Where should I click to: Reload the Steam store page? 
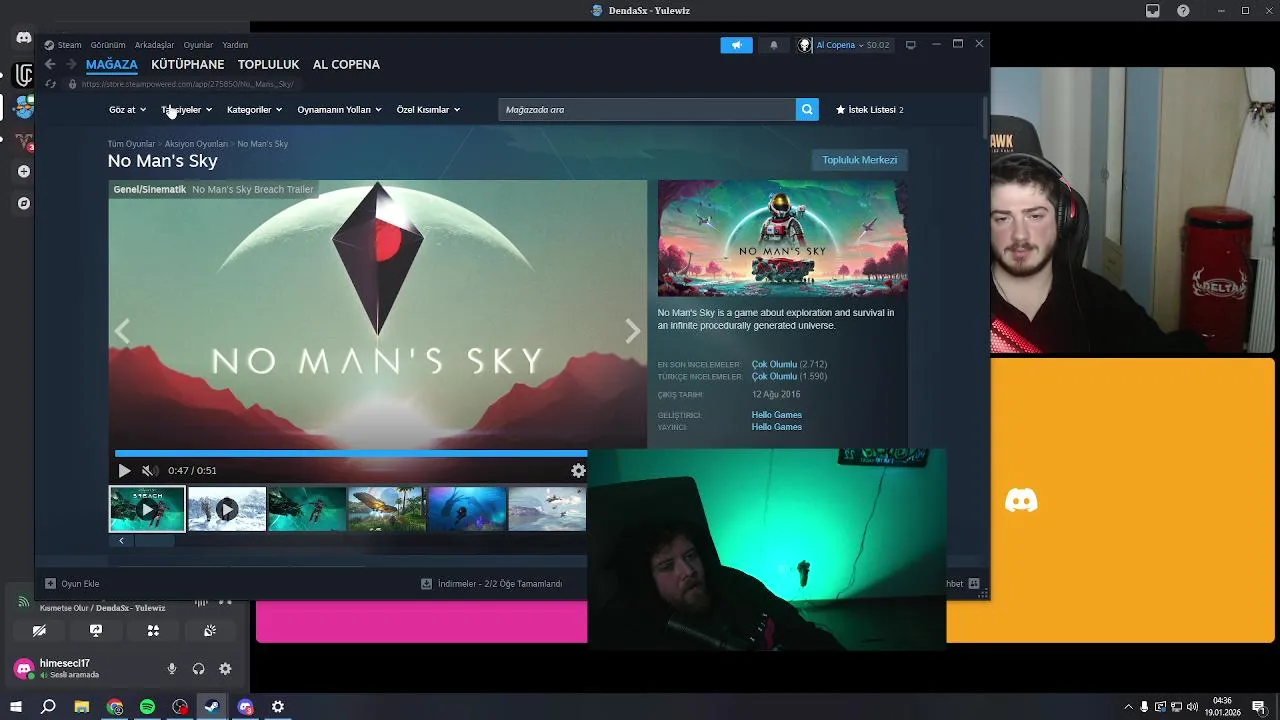click(x=50, y=84)
